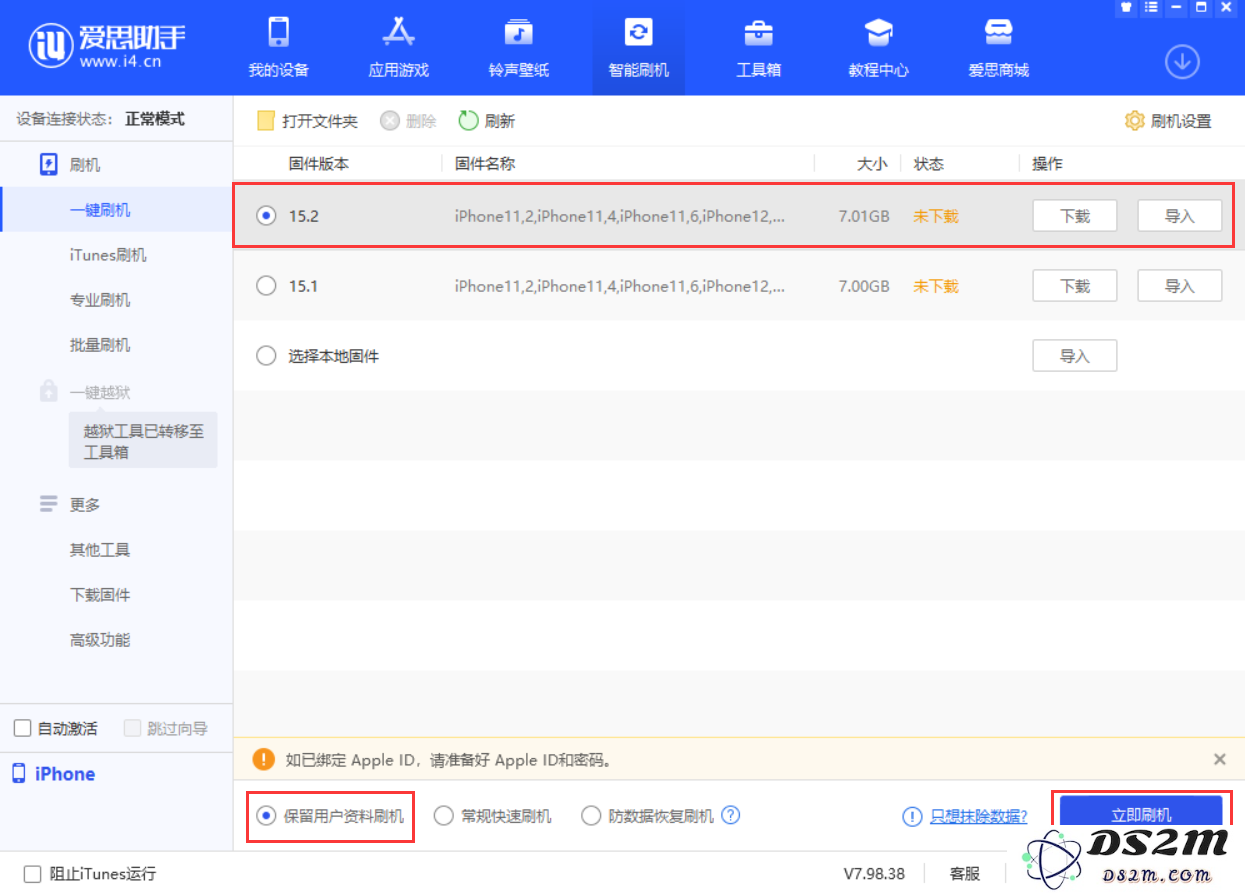
Task: Click 导入 for firmware 15.1
Action: coord(1180,286)
